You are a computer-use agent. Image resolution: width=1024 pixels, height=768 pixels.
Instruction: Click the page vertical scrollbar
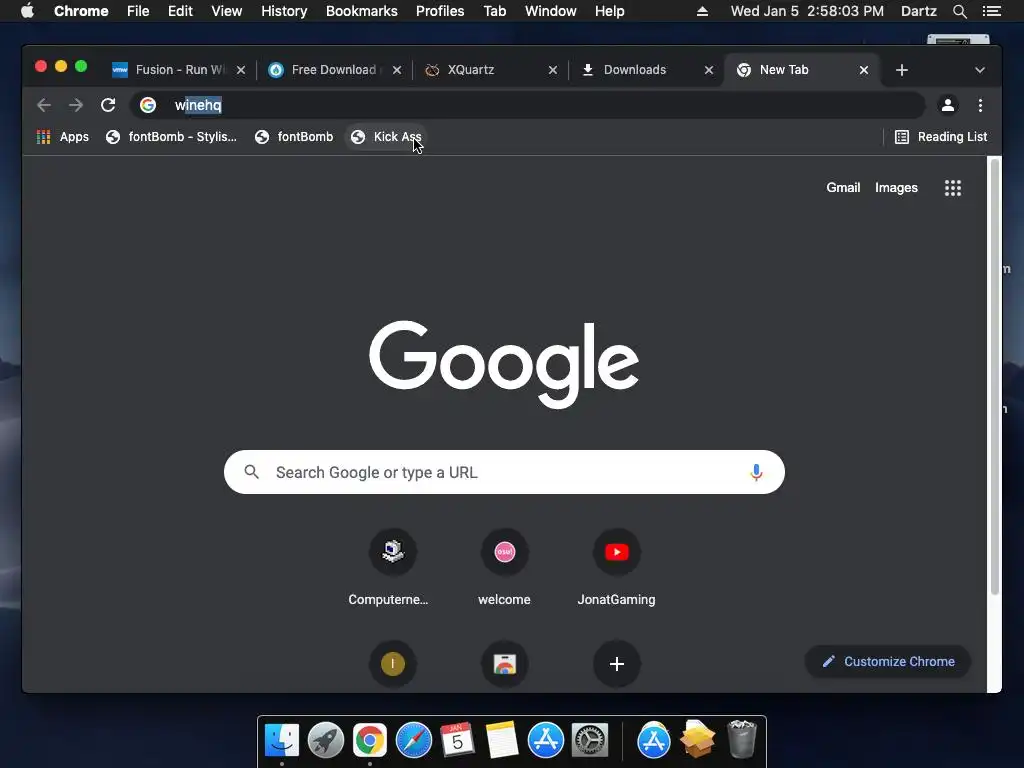(x=995, y=376)
